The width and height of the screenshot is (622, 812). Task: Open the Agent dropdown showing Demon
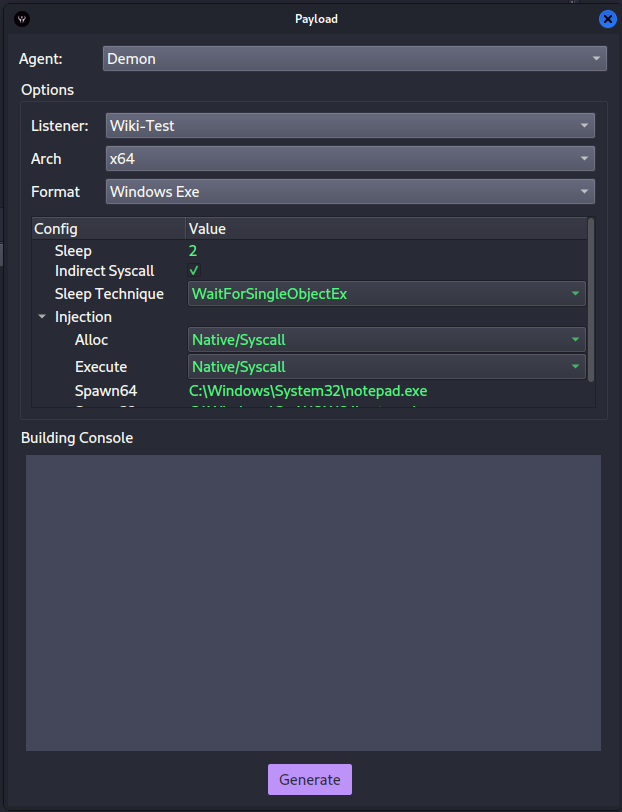click(354, 59)
